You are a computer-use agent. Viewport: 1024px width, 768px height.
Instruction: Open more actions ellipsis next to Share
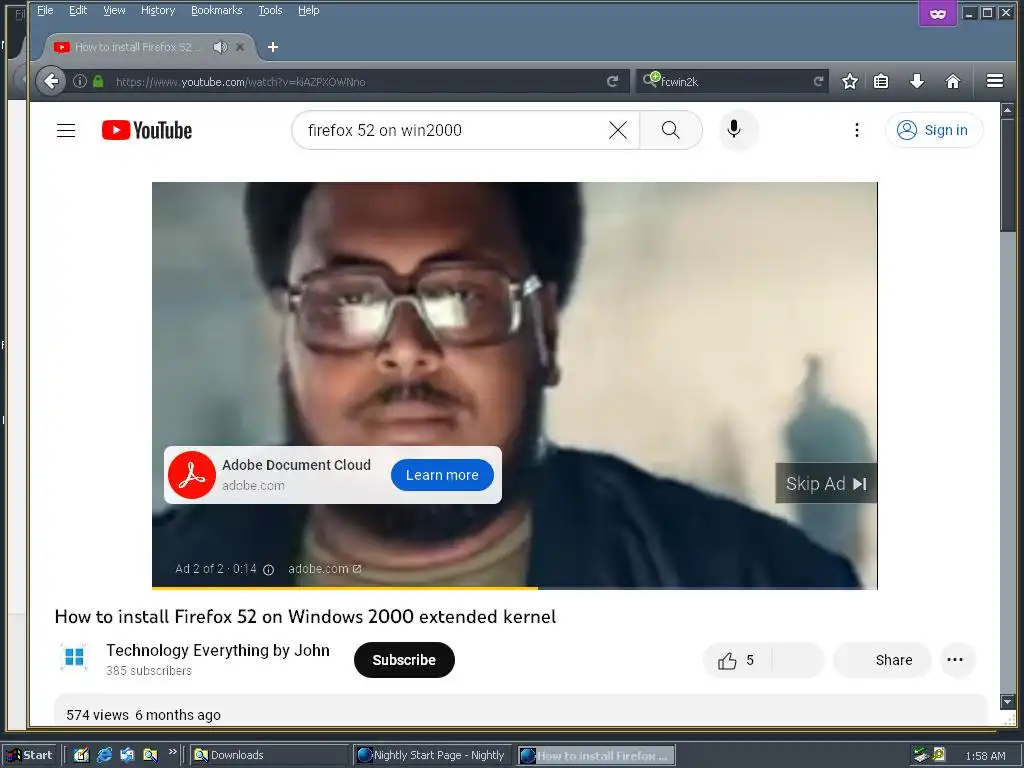tap(955, 660)
